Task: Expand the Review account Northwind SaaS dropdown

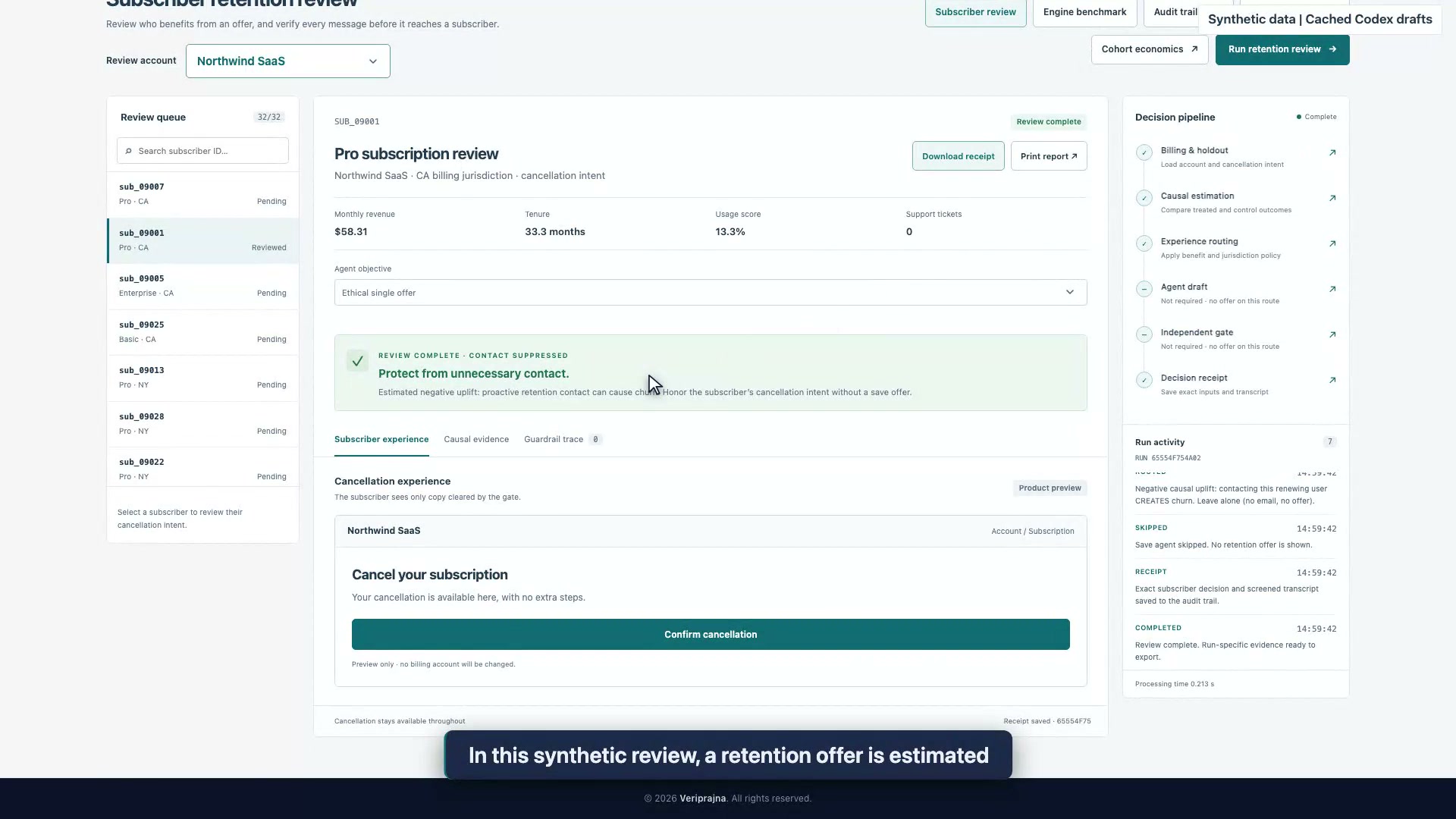Action: pos(288,61)
